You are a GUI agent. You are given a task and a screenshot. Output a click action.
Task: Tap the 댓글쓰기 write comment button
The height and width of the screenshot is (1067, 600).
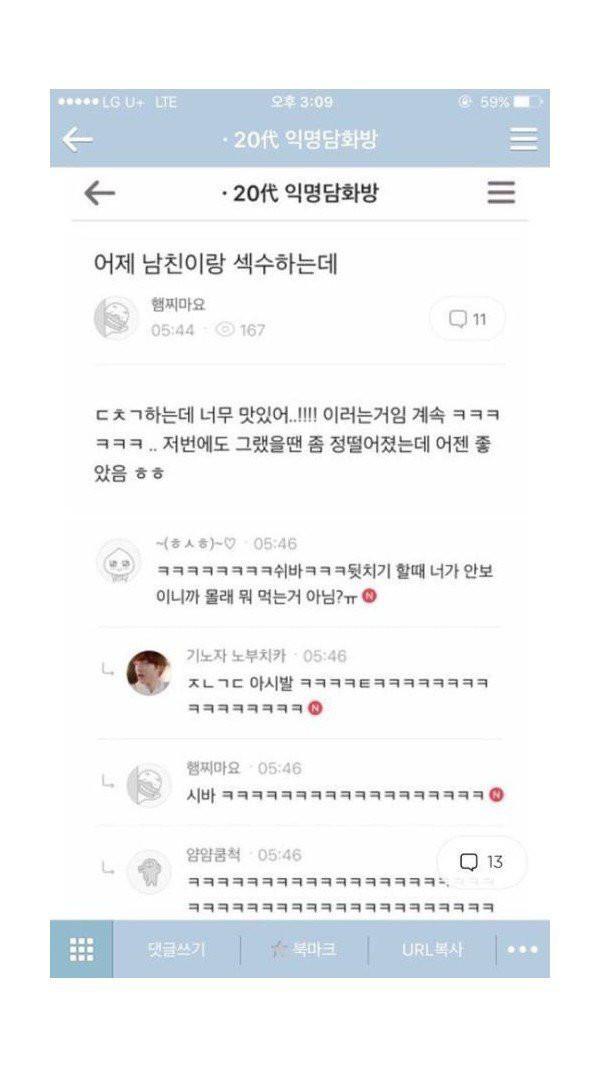click(176, 949)
